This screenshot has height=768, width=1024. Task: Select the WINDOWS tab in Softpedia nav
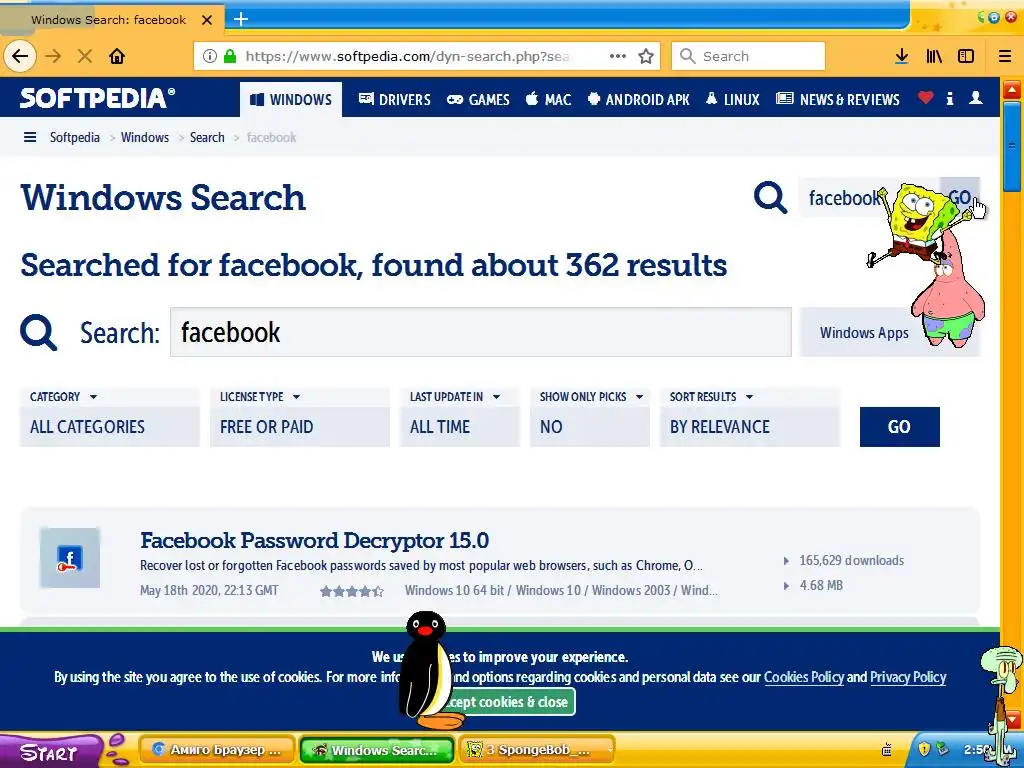(291, 99)
